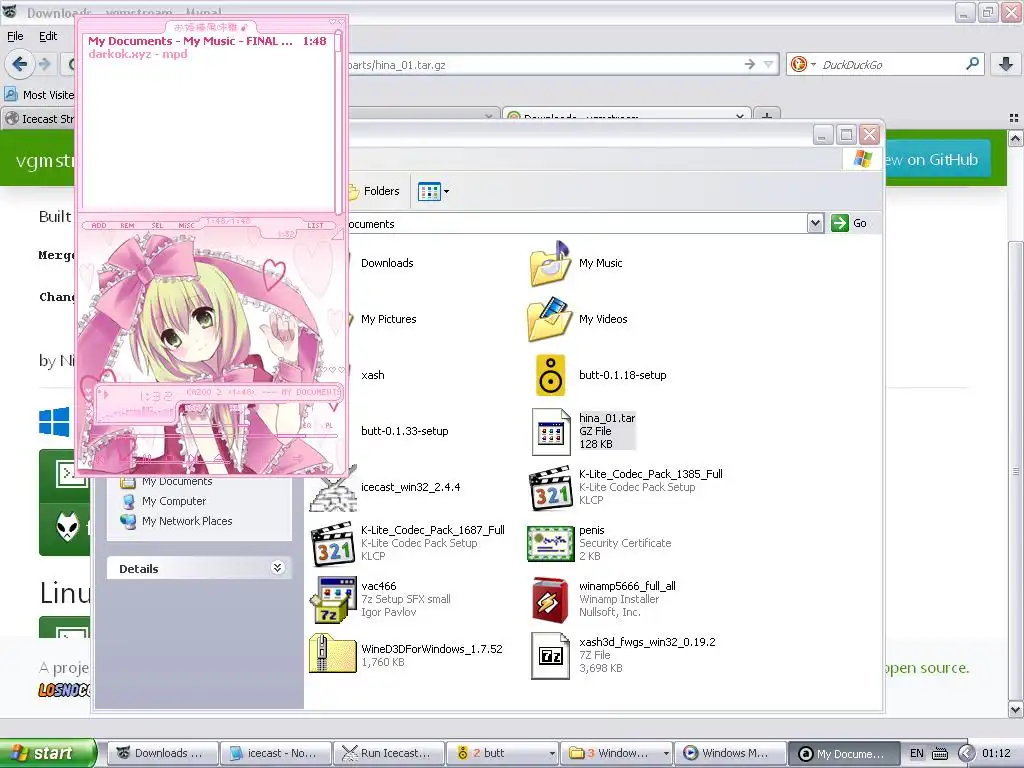1024x768 pixels.
Task: Select K-Lite_Codec_Pack_1385_Full installer icon
Action: pos(550,488)
